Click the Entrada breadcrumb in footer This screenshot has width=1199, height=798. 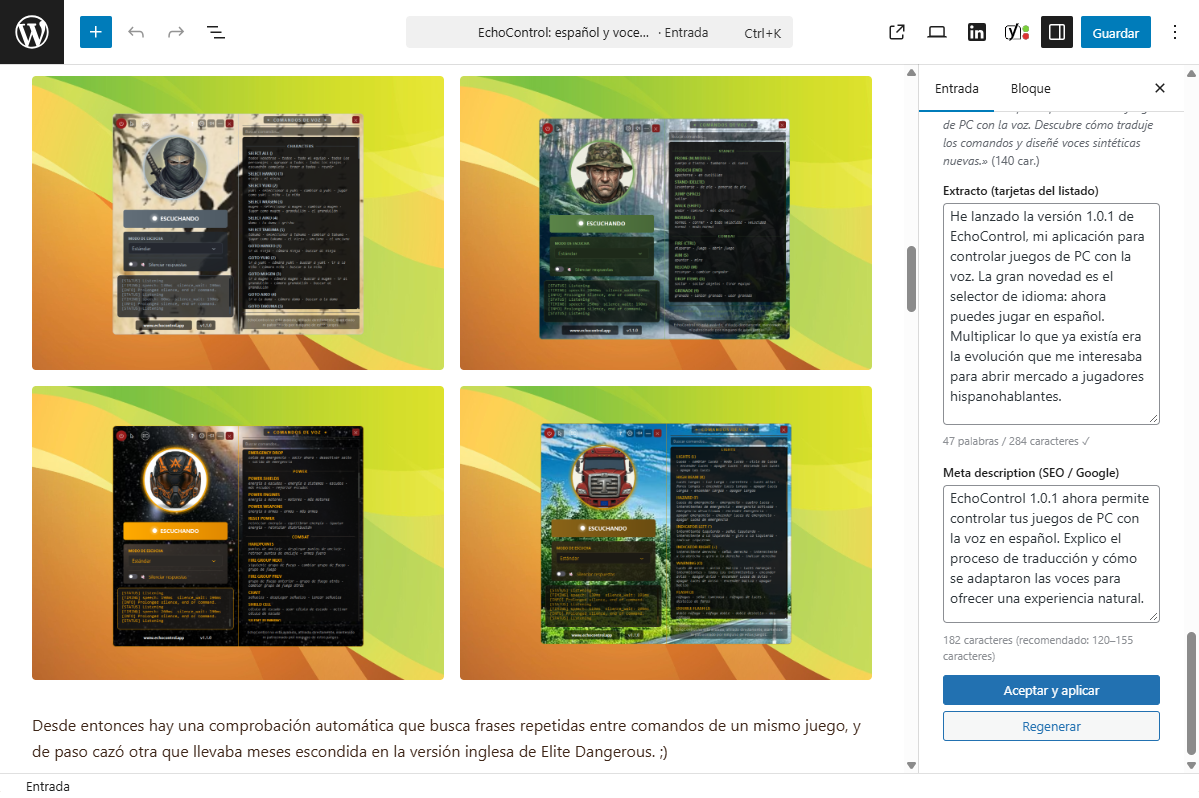(47, 786)
